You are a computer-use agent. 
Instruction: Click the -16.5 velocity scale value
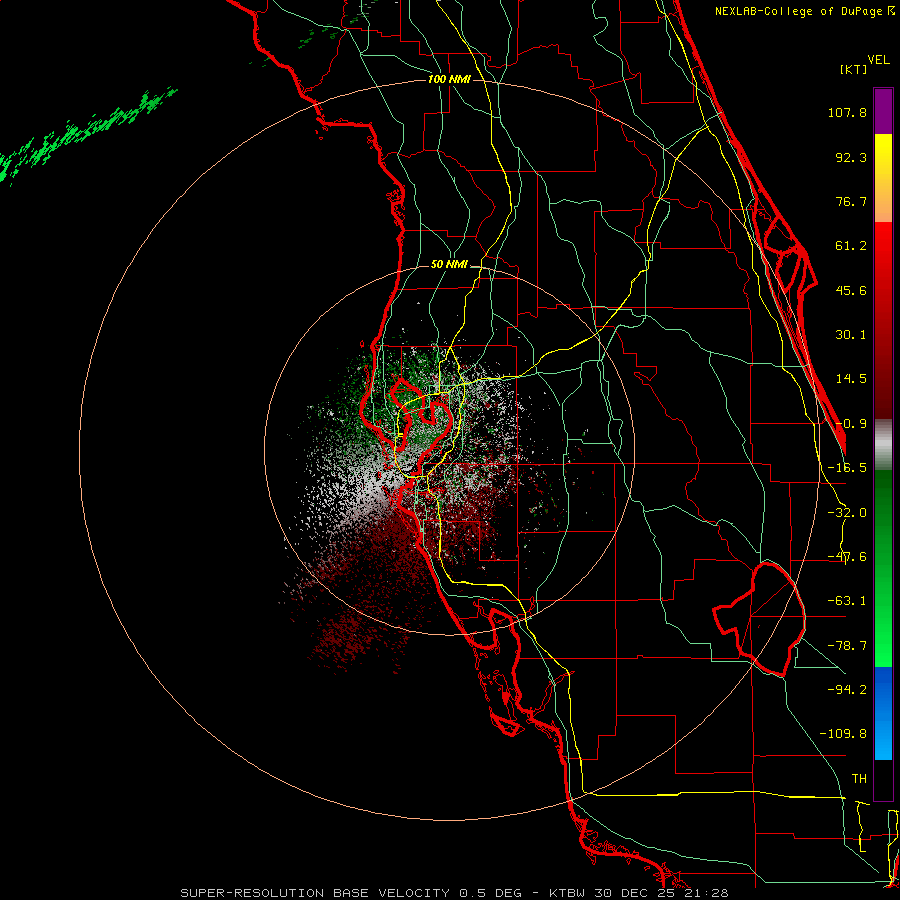point(847,468)
